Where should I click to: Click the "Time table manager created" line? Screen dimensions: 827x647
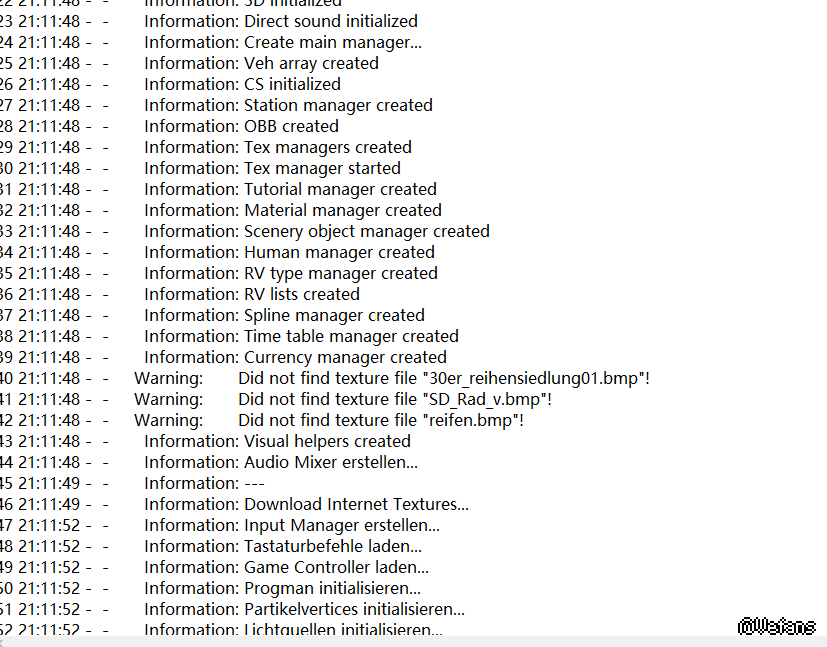tap(351, 336)
